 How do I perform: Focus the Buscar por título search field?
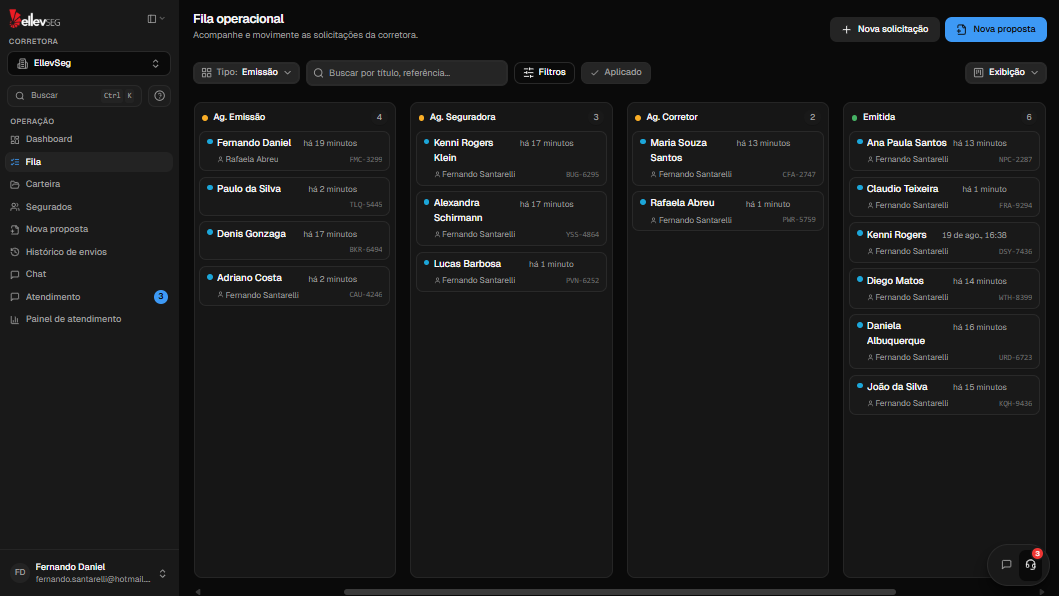407,73
